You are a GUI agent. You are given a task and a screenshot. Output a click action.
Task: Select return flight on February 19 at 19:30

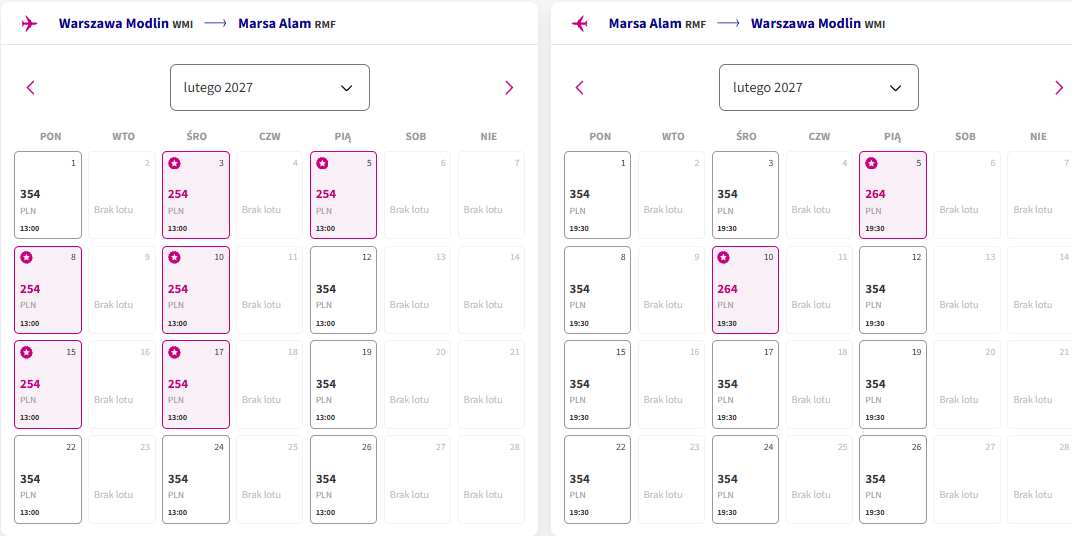coord(893,384)
